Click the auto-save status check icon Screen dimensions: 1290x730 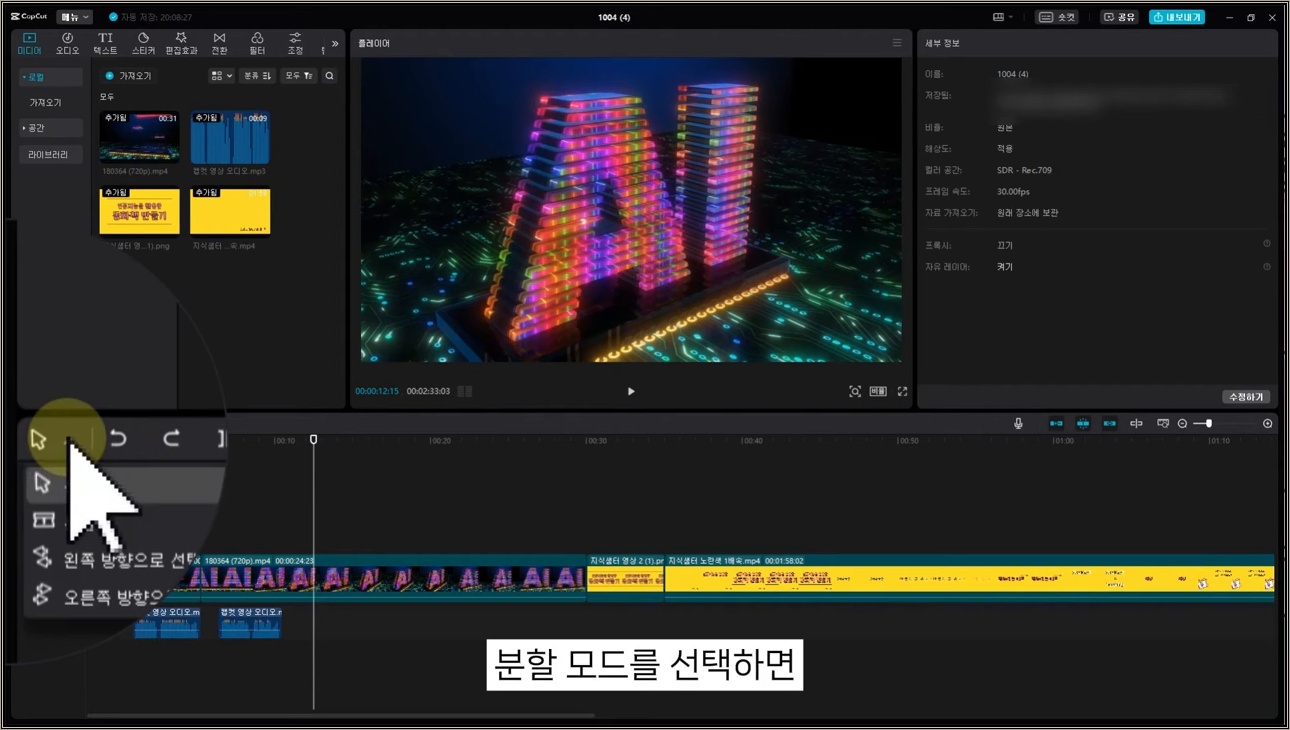tap(113, 17)
